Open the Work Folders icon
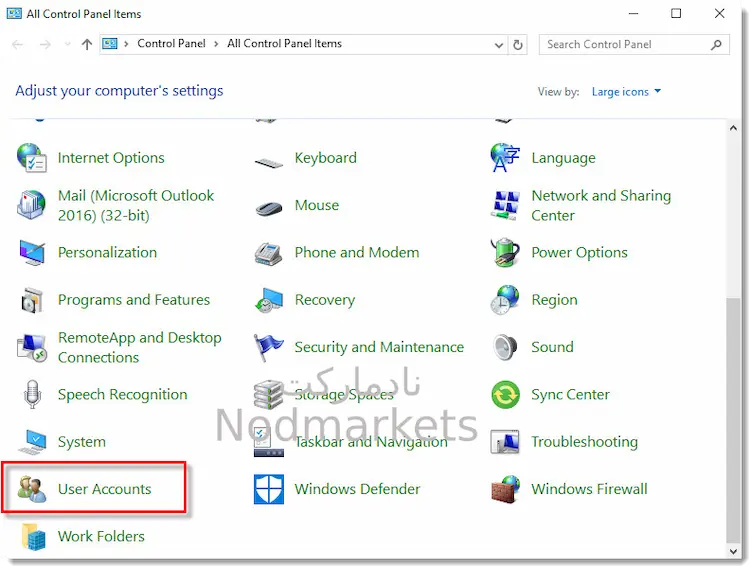This screenshot has width=750, height=567. [33, 536]
